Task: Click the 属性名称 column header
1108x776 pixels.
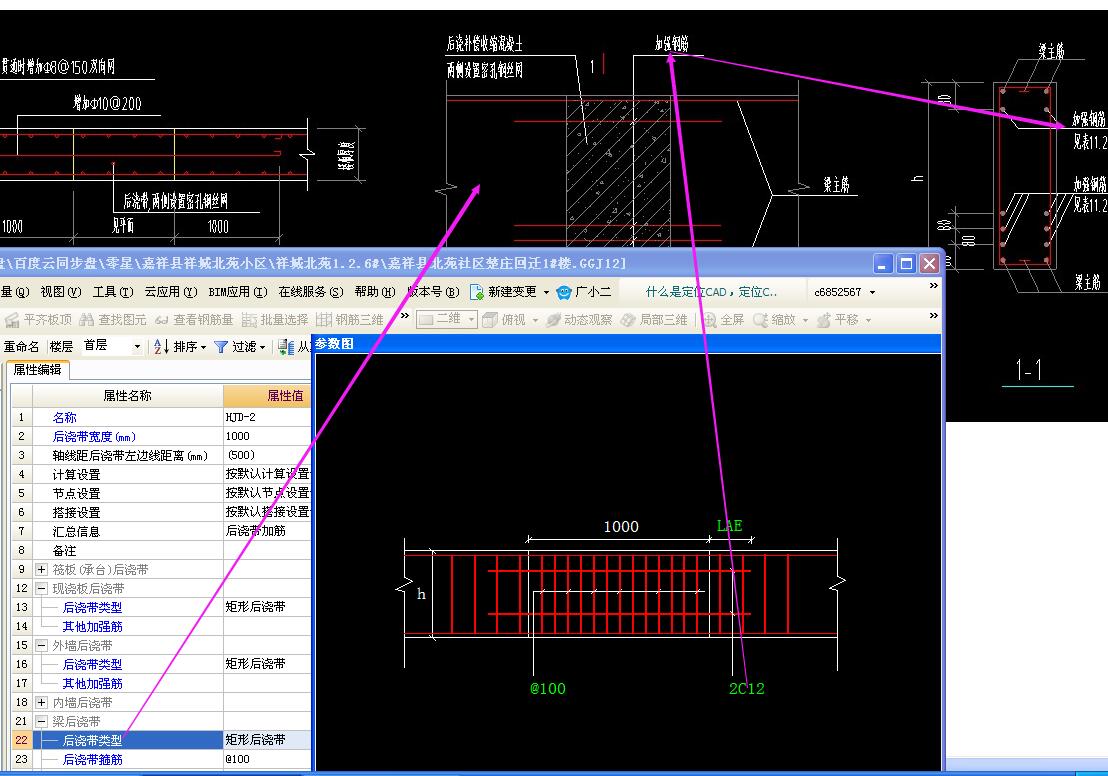Action: click(128, 396)
